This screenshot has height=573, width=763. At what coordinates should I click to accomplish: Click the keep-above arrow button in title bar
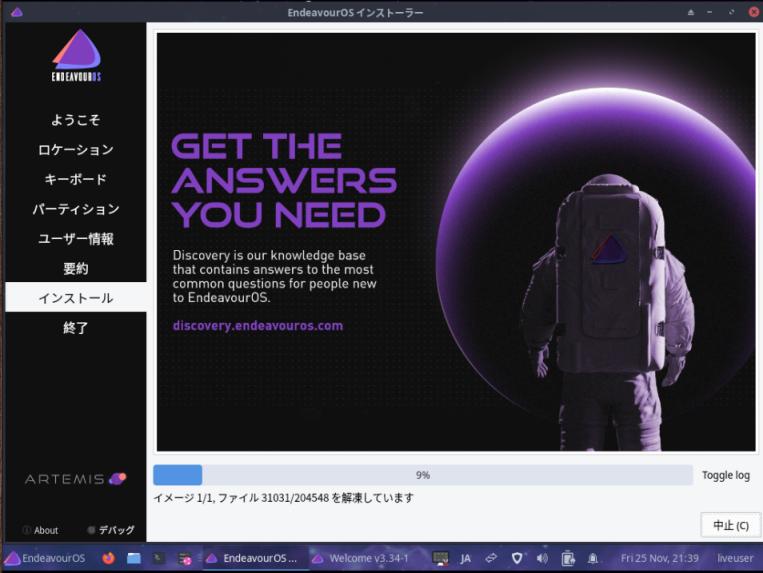(x=690, y=12)
